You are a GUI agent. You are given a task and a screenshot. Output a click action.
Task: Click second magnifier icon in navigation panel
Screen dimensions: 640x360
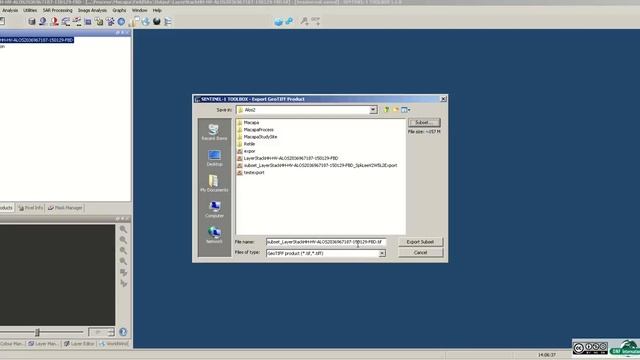click(123, 240)
